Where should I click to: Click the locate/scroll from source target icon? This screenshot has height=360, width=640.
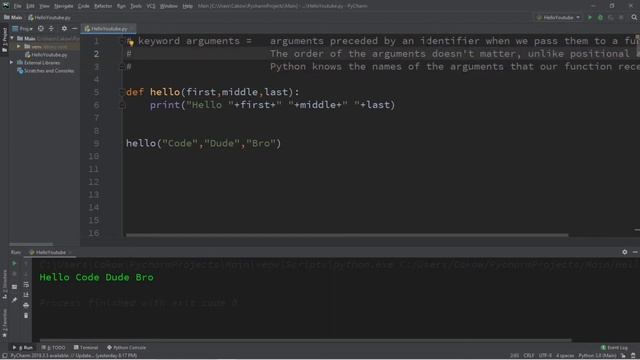point(40,29)
